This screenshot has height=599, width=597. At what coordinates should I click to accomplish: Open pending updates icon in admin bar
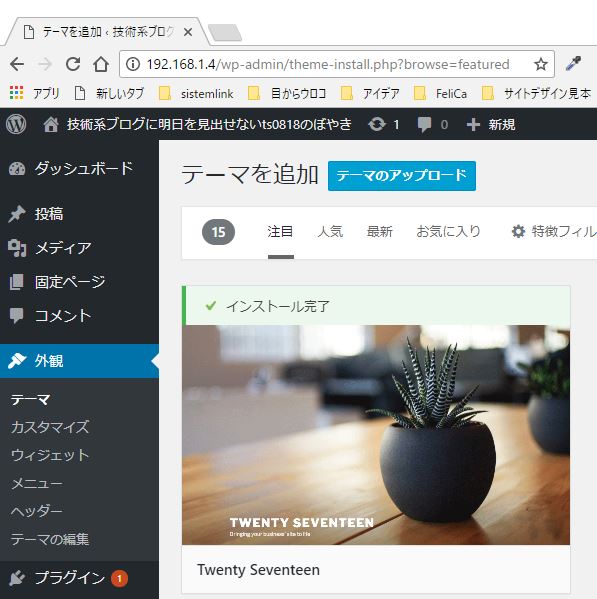pos(377,124)
